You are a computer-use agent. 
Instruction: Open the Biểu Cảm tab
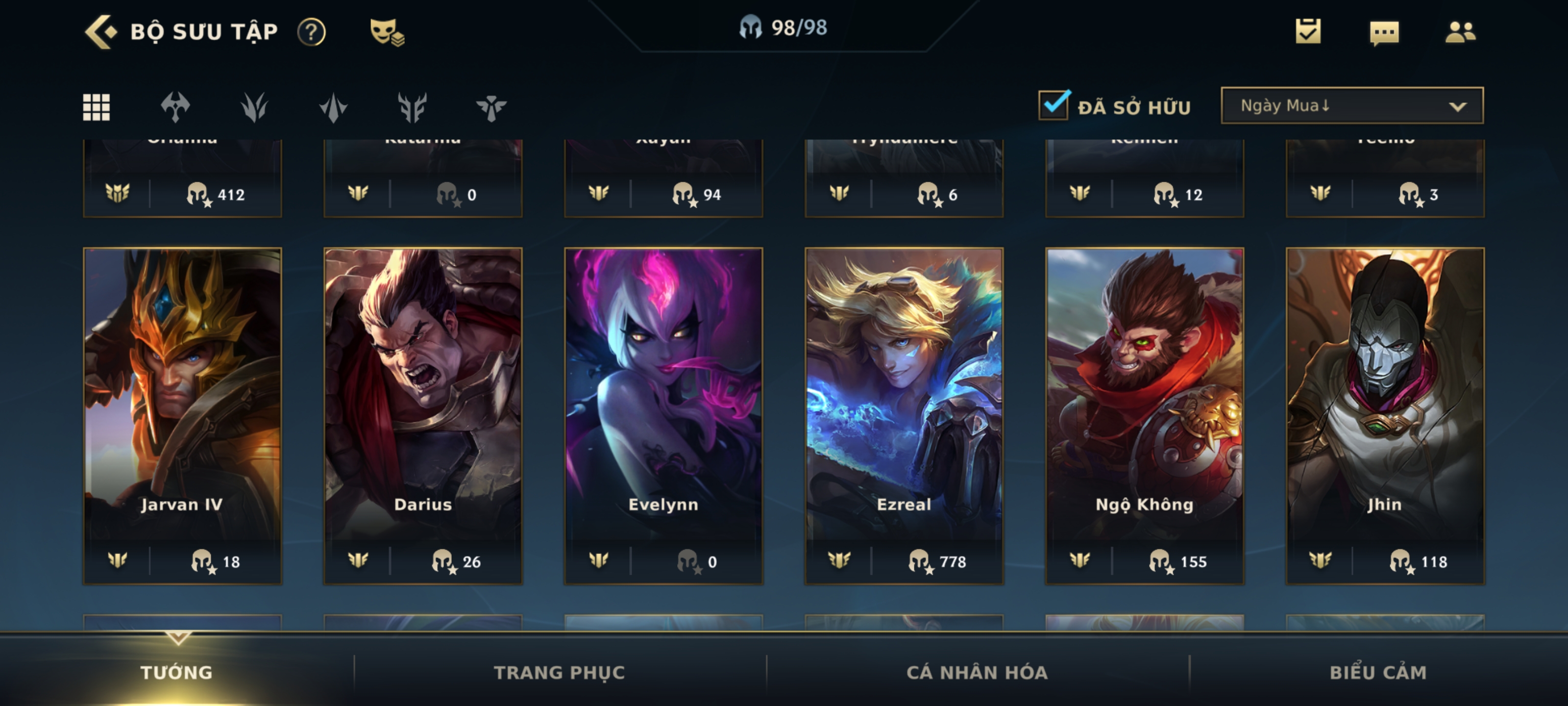click(x=1378, y=672)
